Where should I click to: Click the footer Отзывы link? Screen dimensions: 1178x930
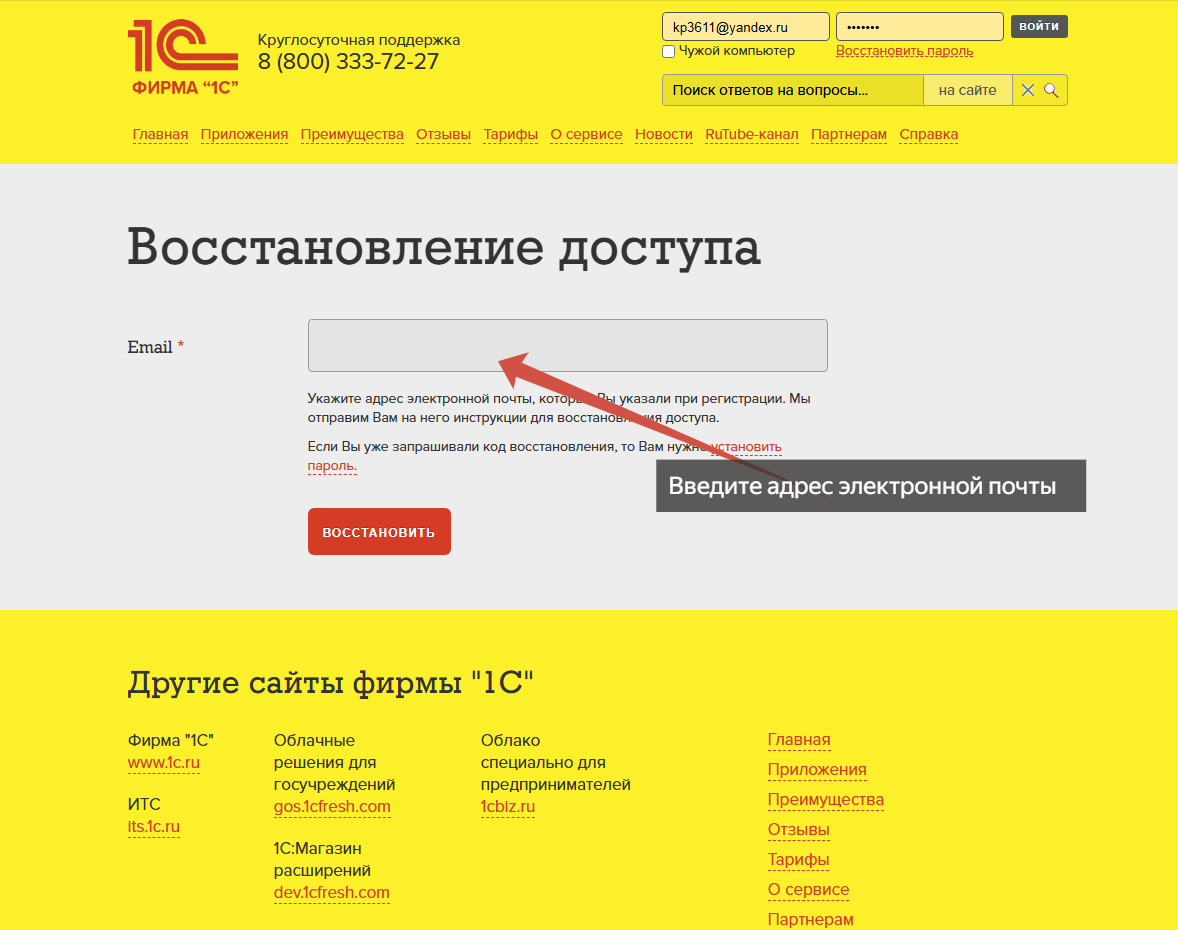[x=799, y=830]
